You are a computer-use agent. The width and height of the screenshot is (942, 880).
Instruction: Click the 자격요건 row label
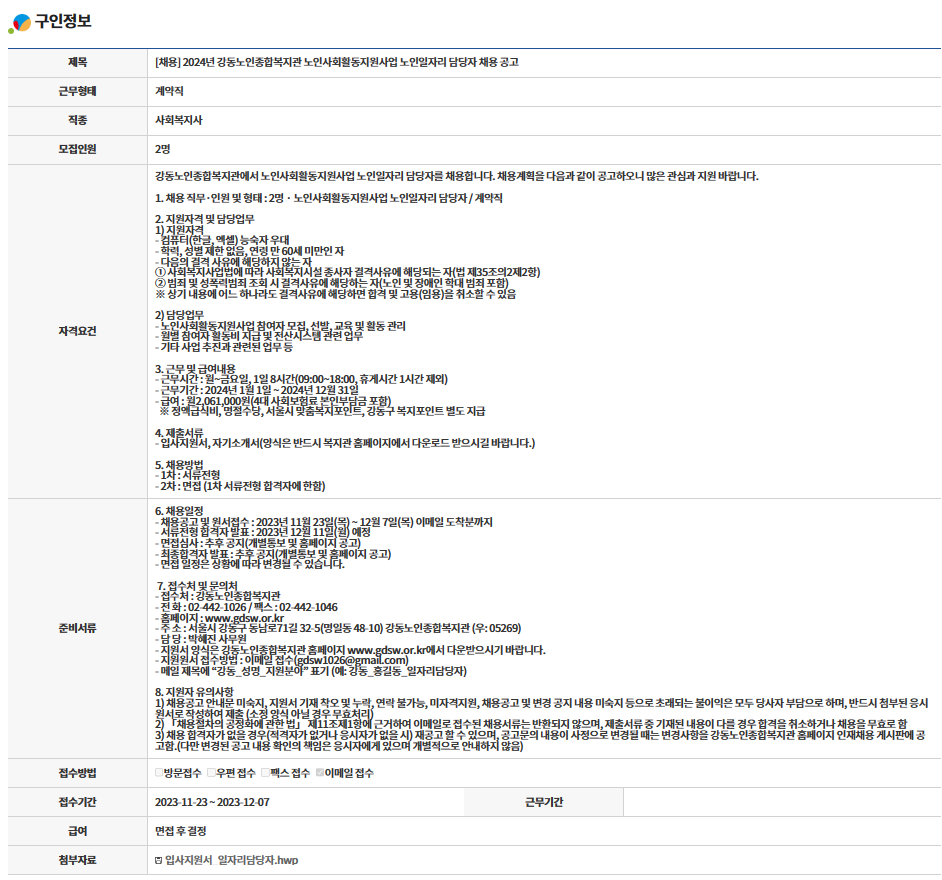coord(77,331)
